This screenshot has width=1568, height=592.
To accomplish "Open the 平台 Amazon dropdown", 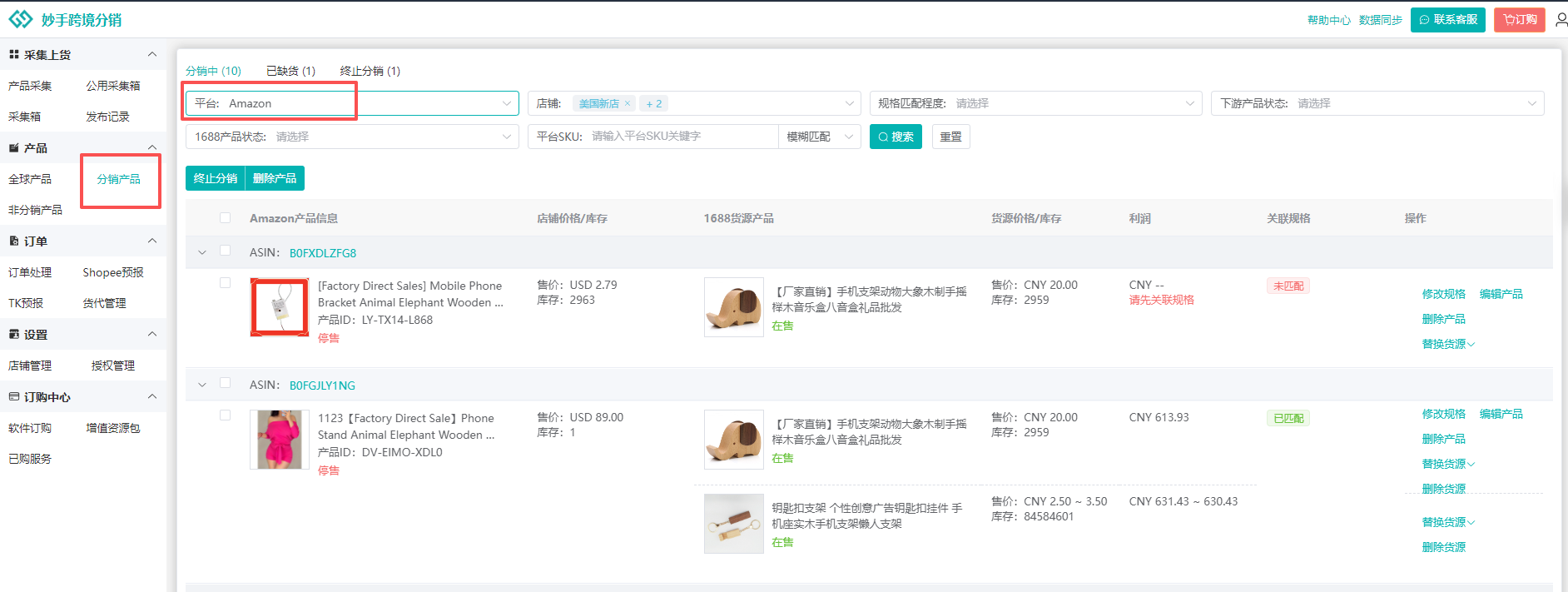I will (352, 103).
